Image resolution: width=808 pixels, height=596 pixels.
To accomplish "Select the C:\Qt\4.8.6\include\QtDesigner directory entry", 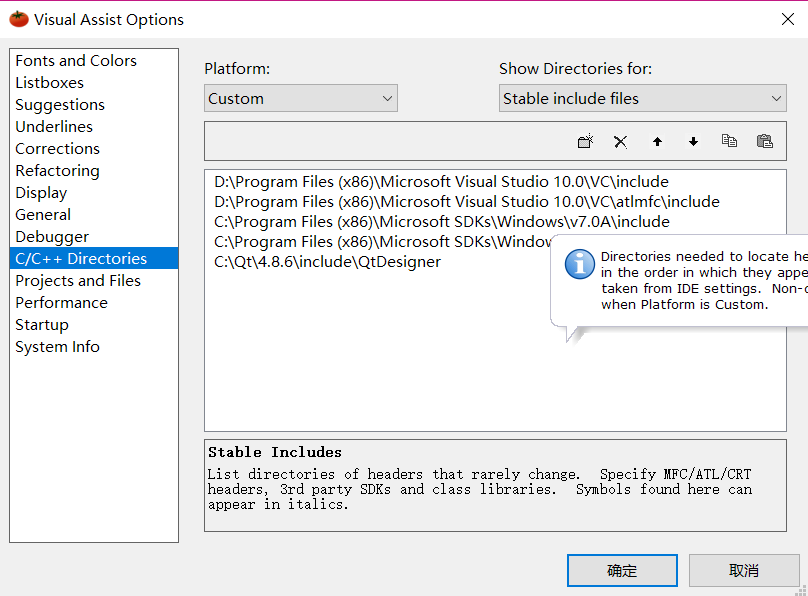I will click(x=327, y=262).
